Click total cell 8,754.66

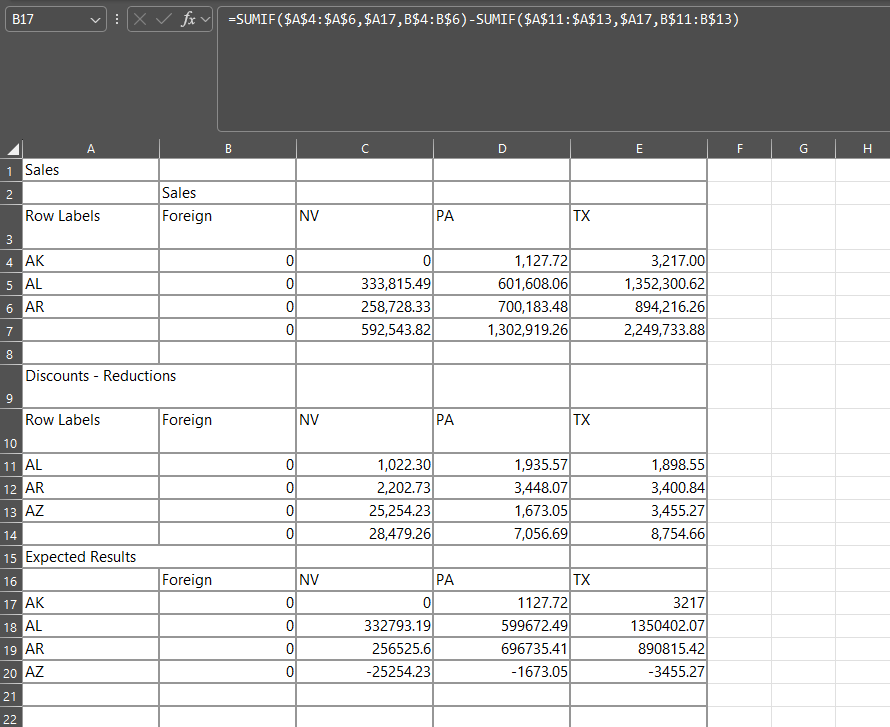[639, 533]
